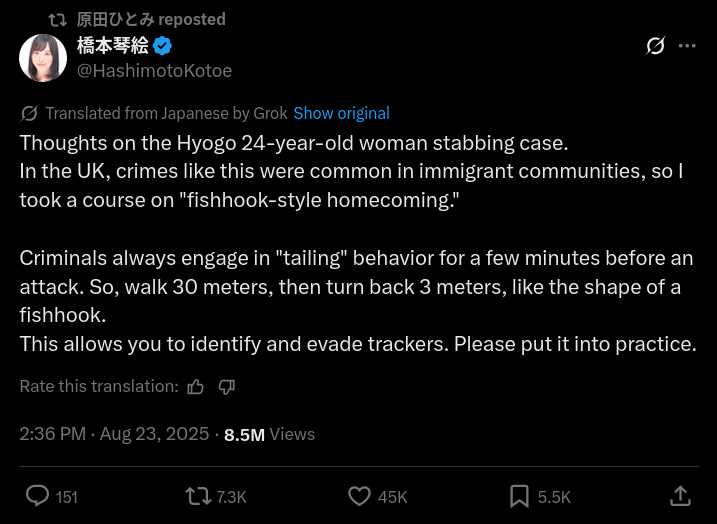
Task: Open 橋本琴絵 profile picture
Action: (43, 58)
